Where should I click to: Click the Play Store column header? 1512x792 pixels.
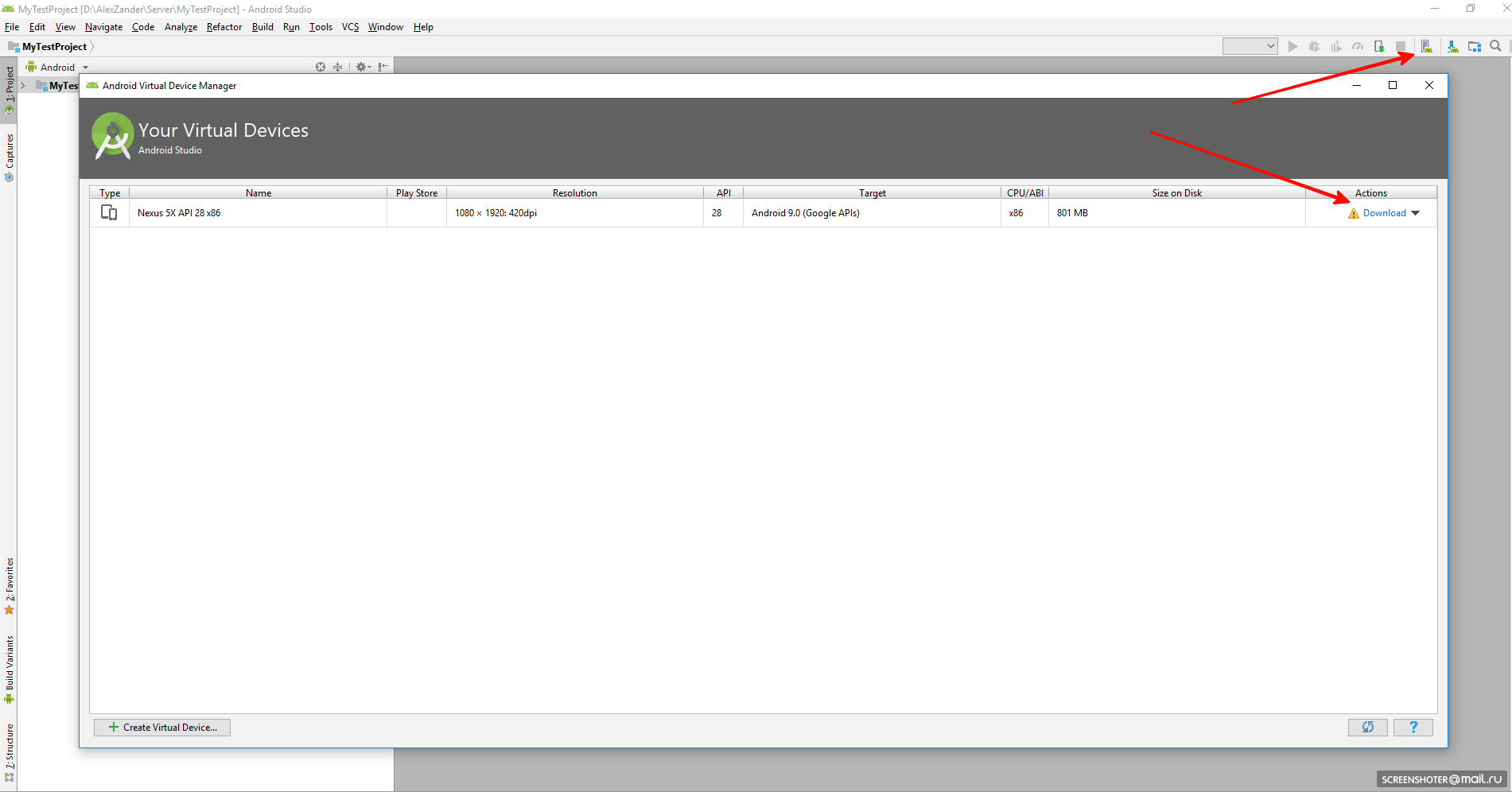[417, 192]
